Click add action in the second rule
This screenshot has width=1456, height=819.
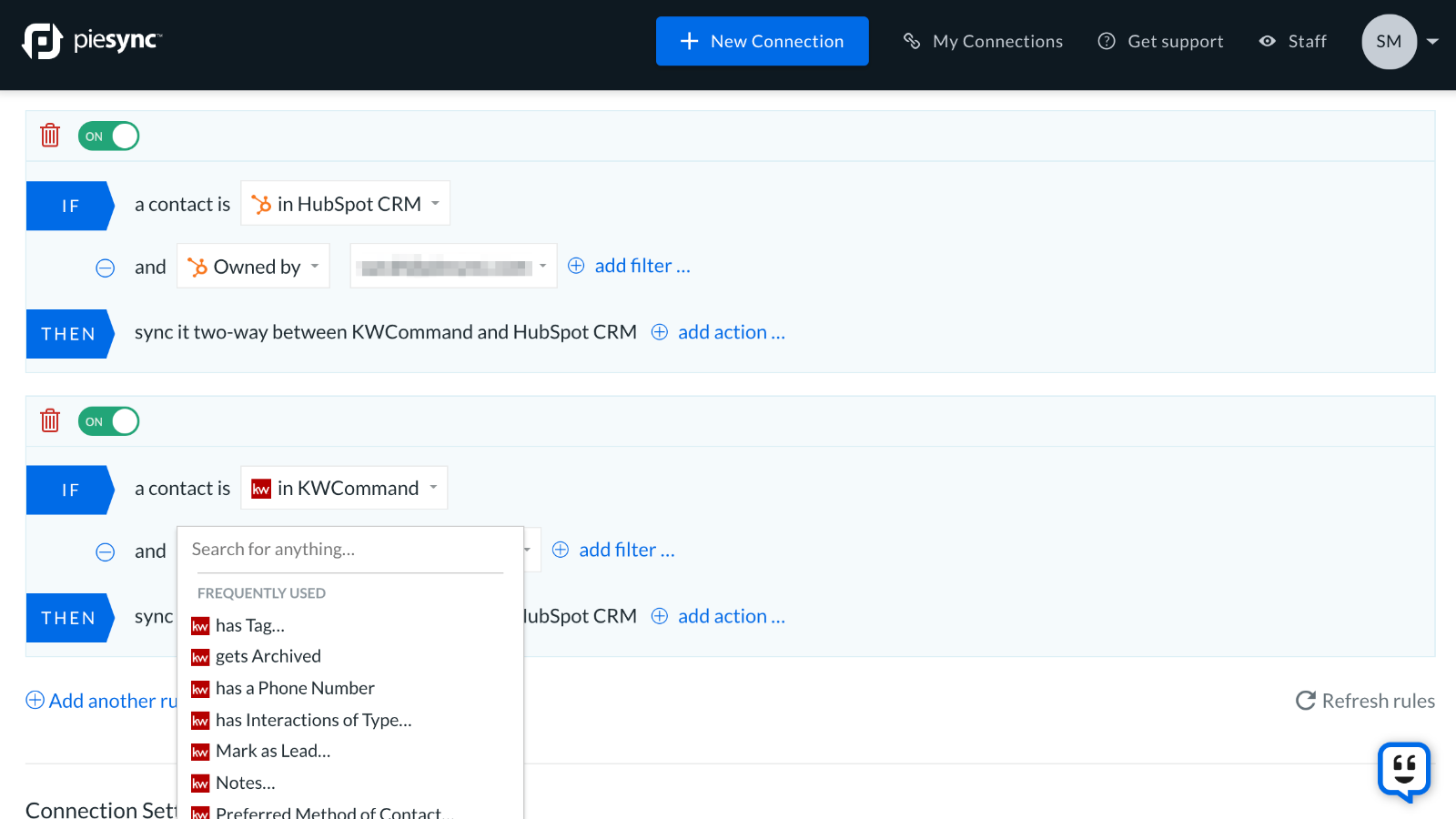(718, 616)
